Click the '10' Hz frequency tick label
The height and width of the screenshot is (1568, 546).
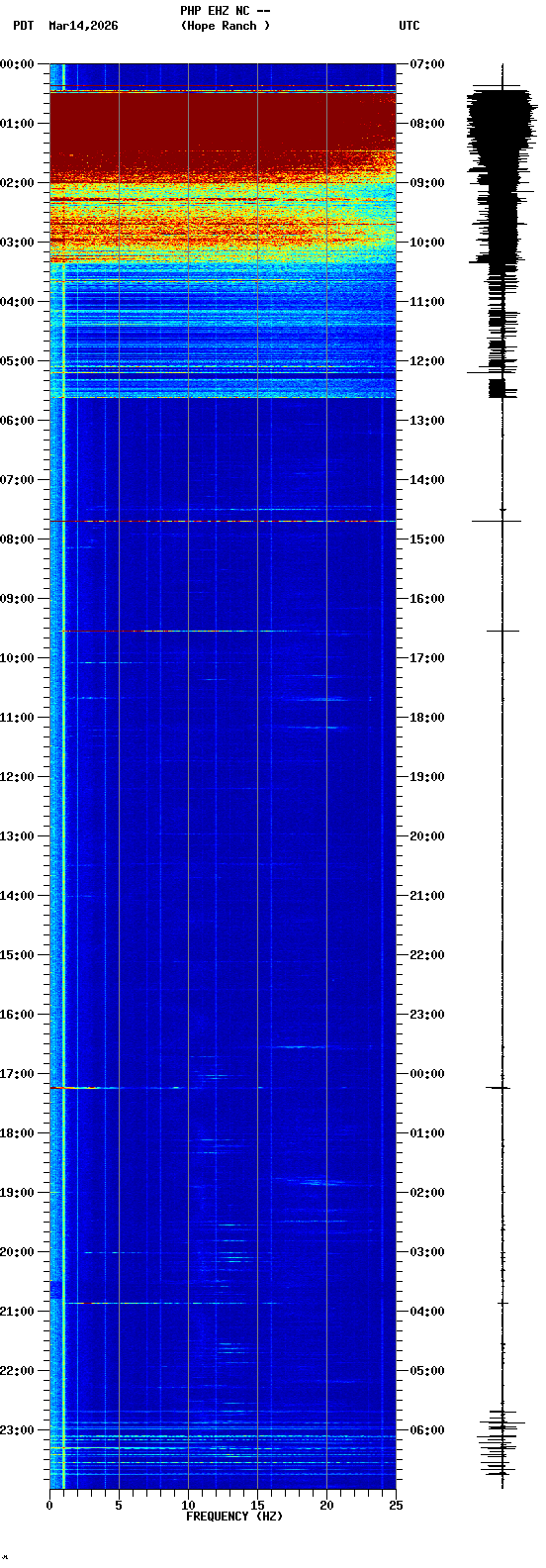(x=188, y=1506)
